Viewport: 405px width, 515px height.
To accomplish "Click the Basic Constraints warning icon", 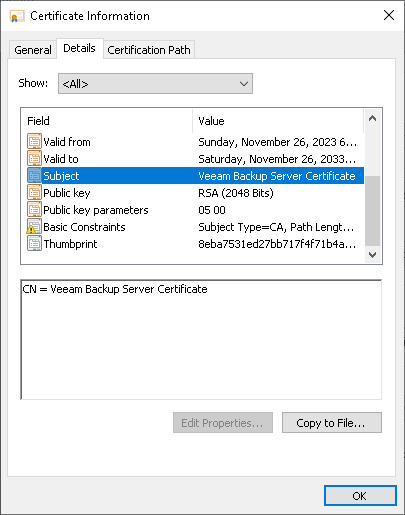I will 34,227.
